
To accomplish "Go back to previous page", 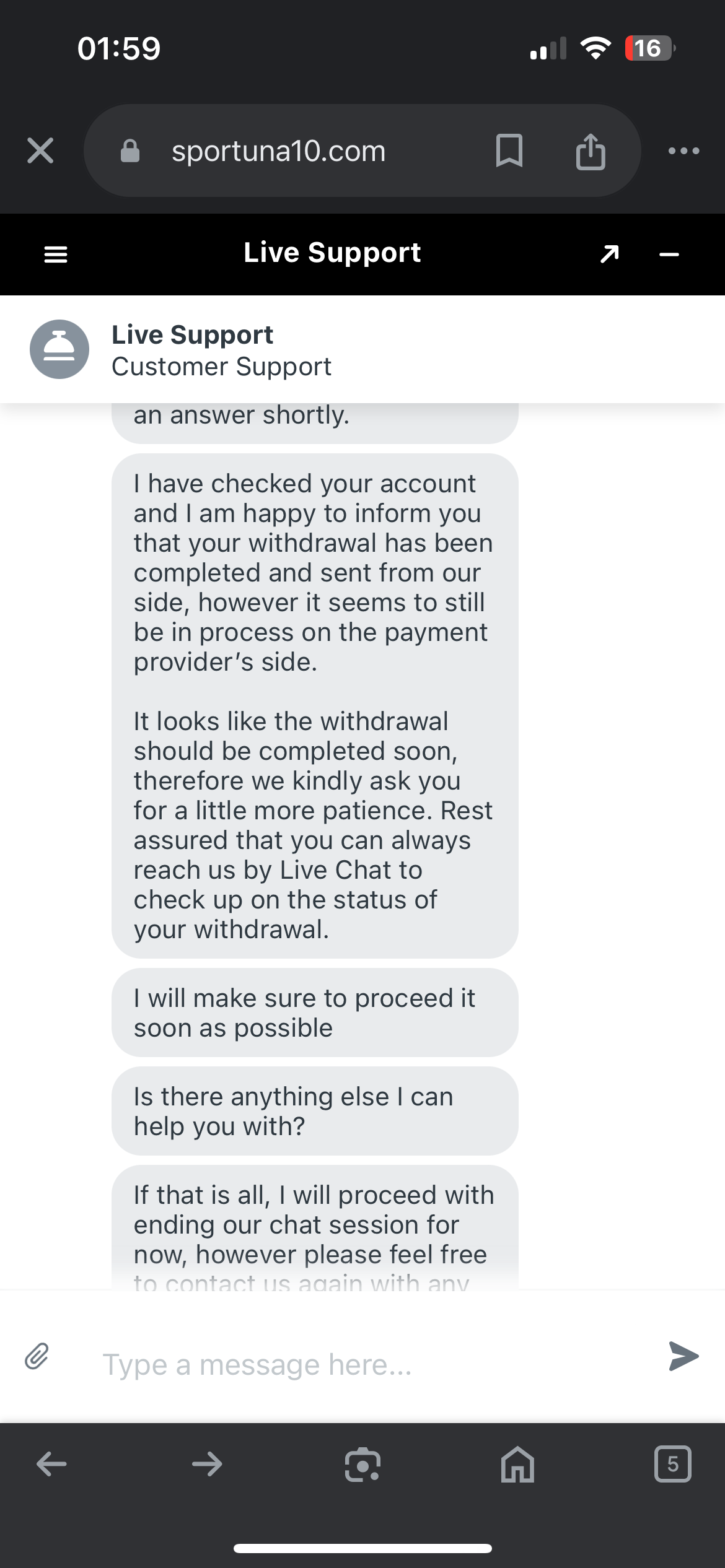I will (x=51, y=1465).
